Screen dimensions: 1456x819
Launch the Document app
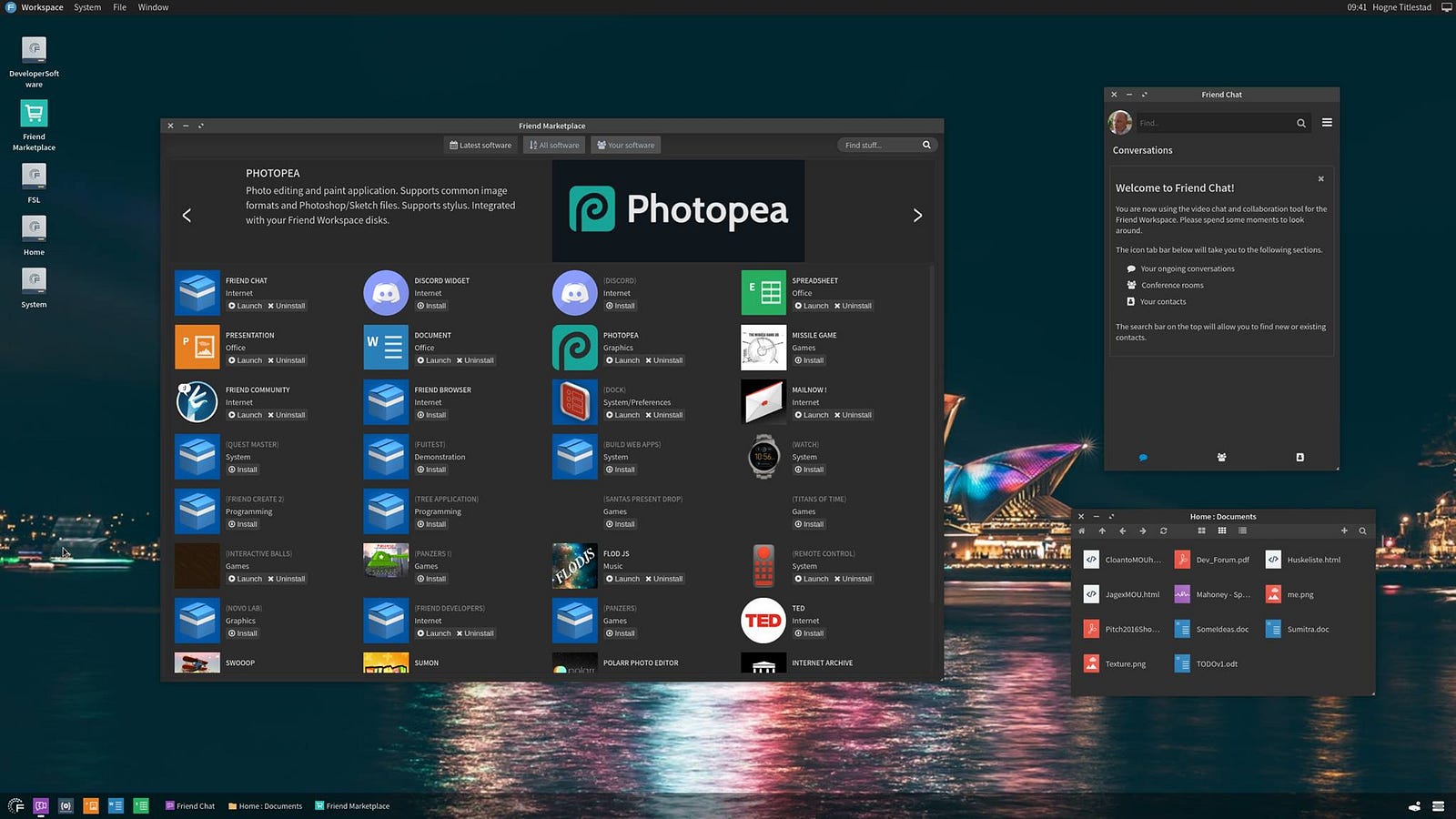[x=434, y=360]
